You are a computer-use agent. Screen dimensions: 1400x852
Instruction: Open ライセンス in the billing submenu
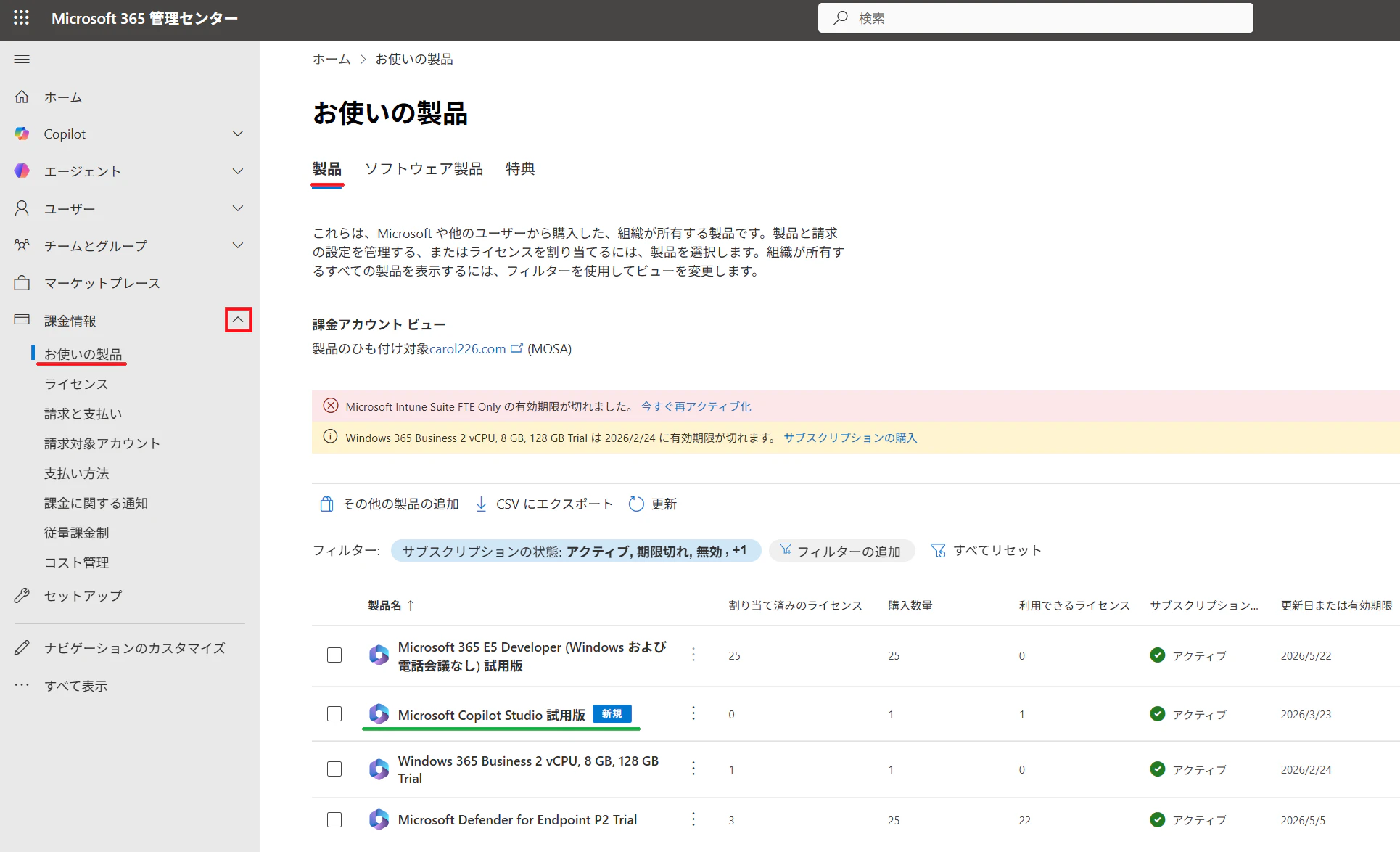coord(76,384)
